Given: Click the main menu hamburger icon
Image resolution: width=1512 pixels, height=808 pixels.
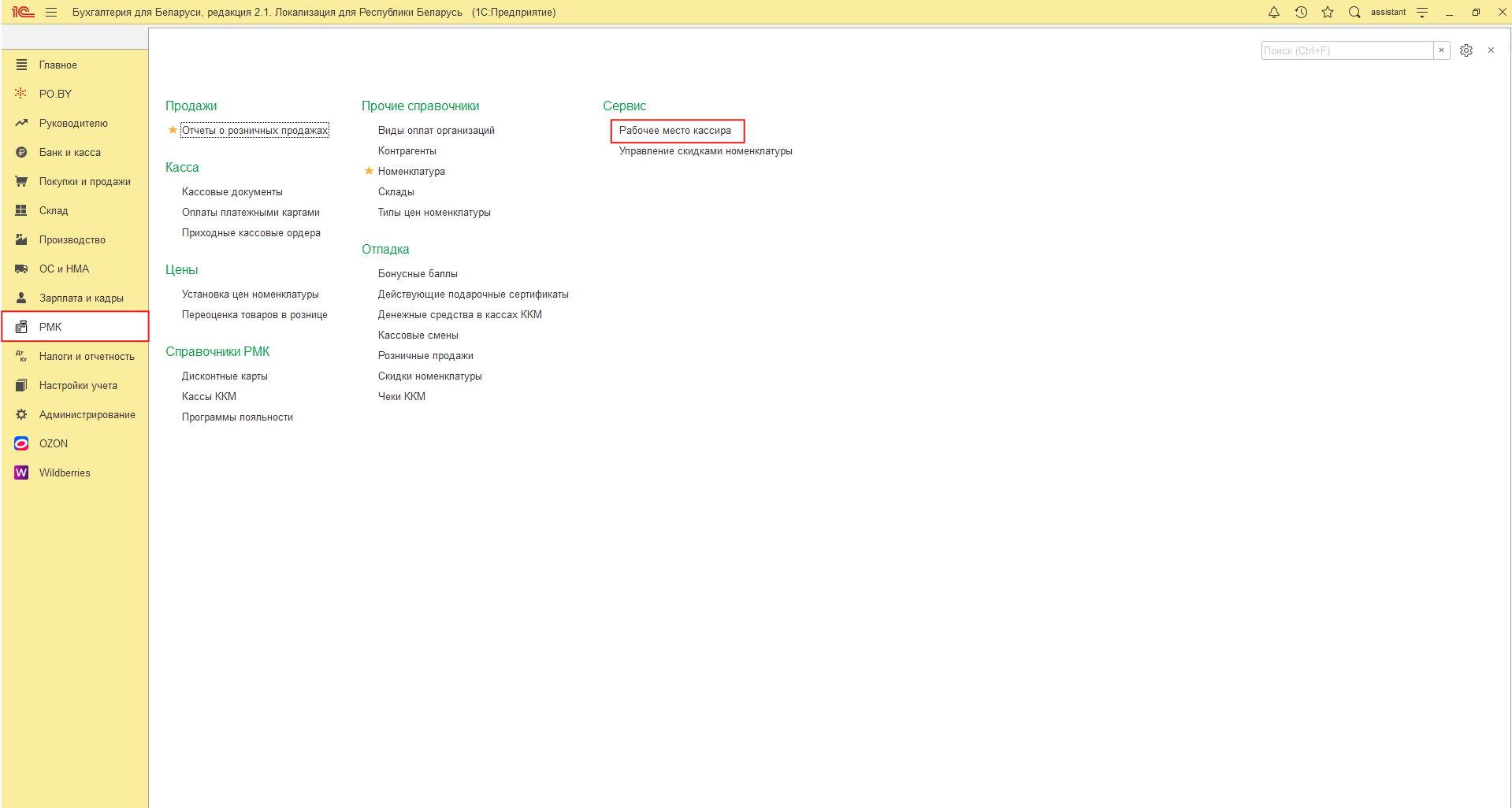Looking at the screenshot, I should [x=51, y=12].
